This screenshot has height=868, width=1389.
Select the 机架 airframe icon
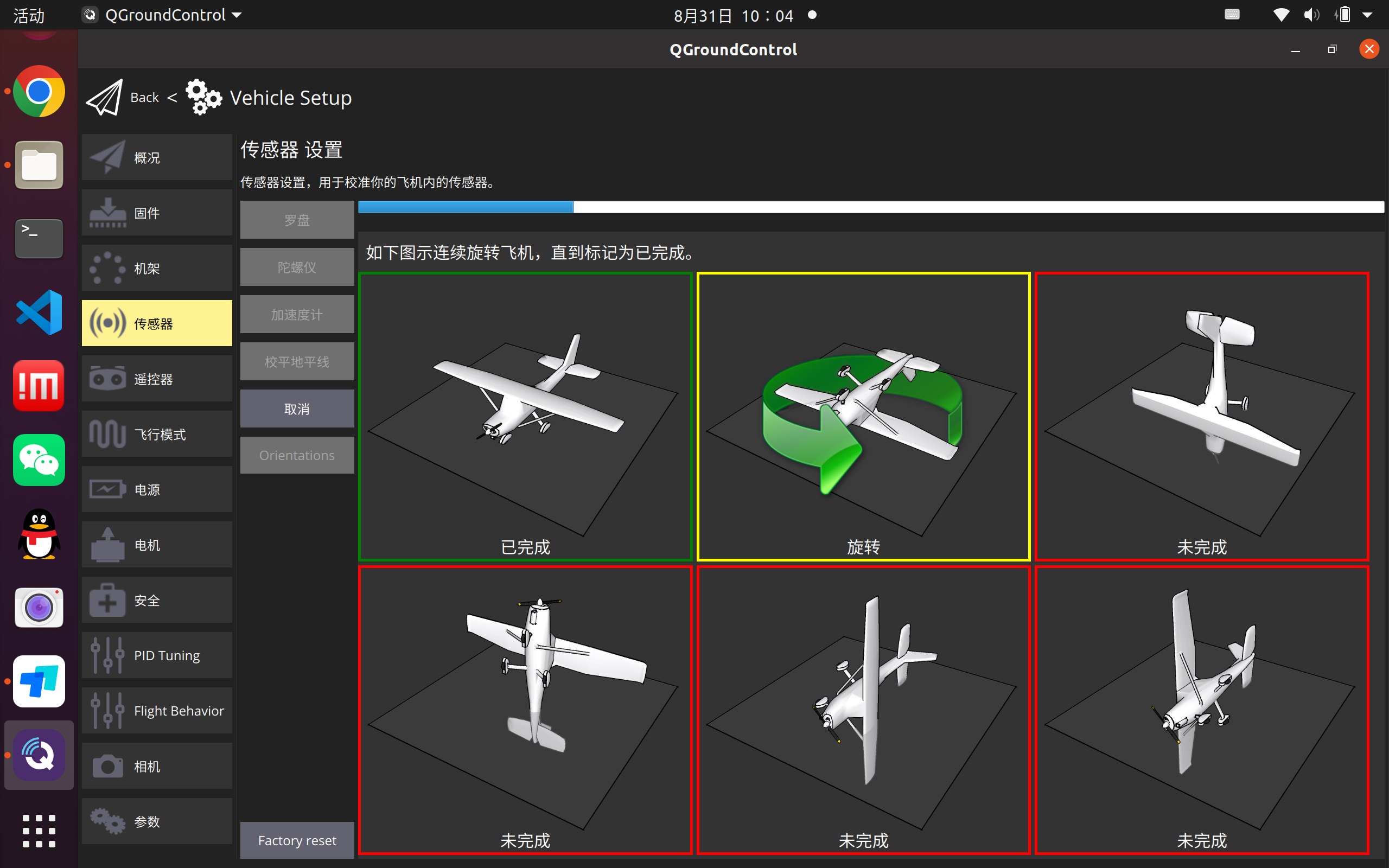coord(107,268)
